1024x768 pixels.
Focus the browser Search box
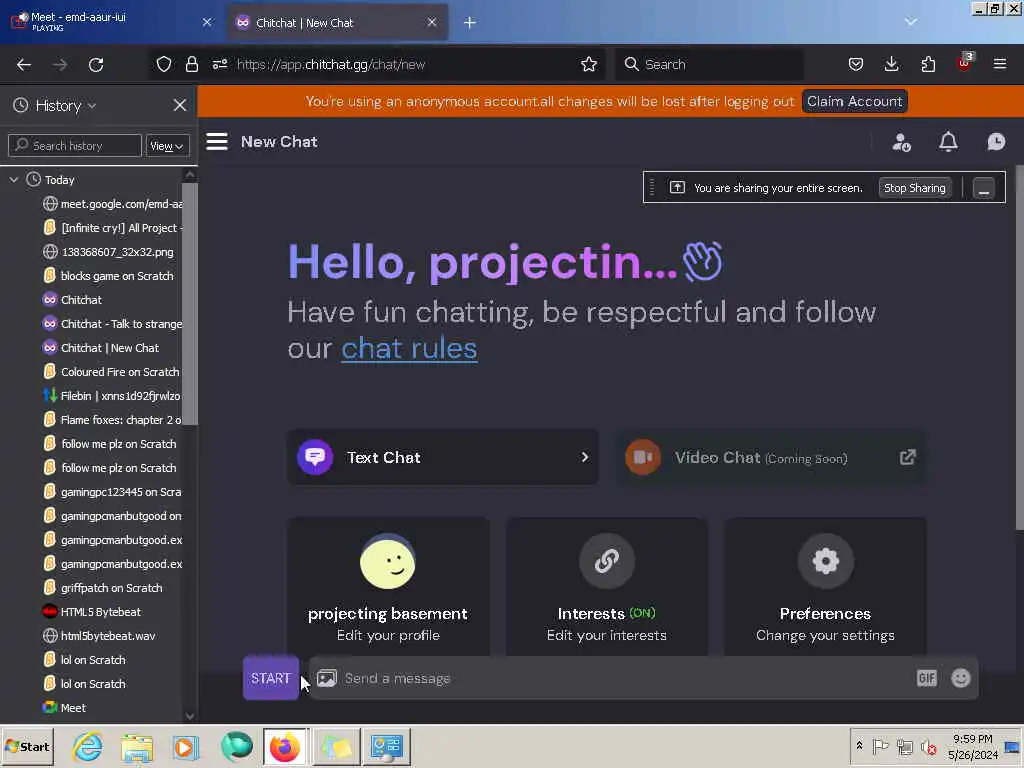coord(710,64)
